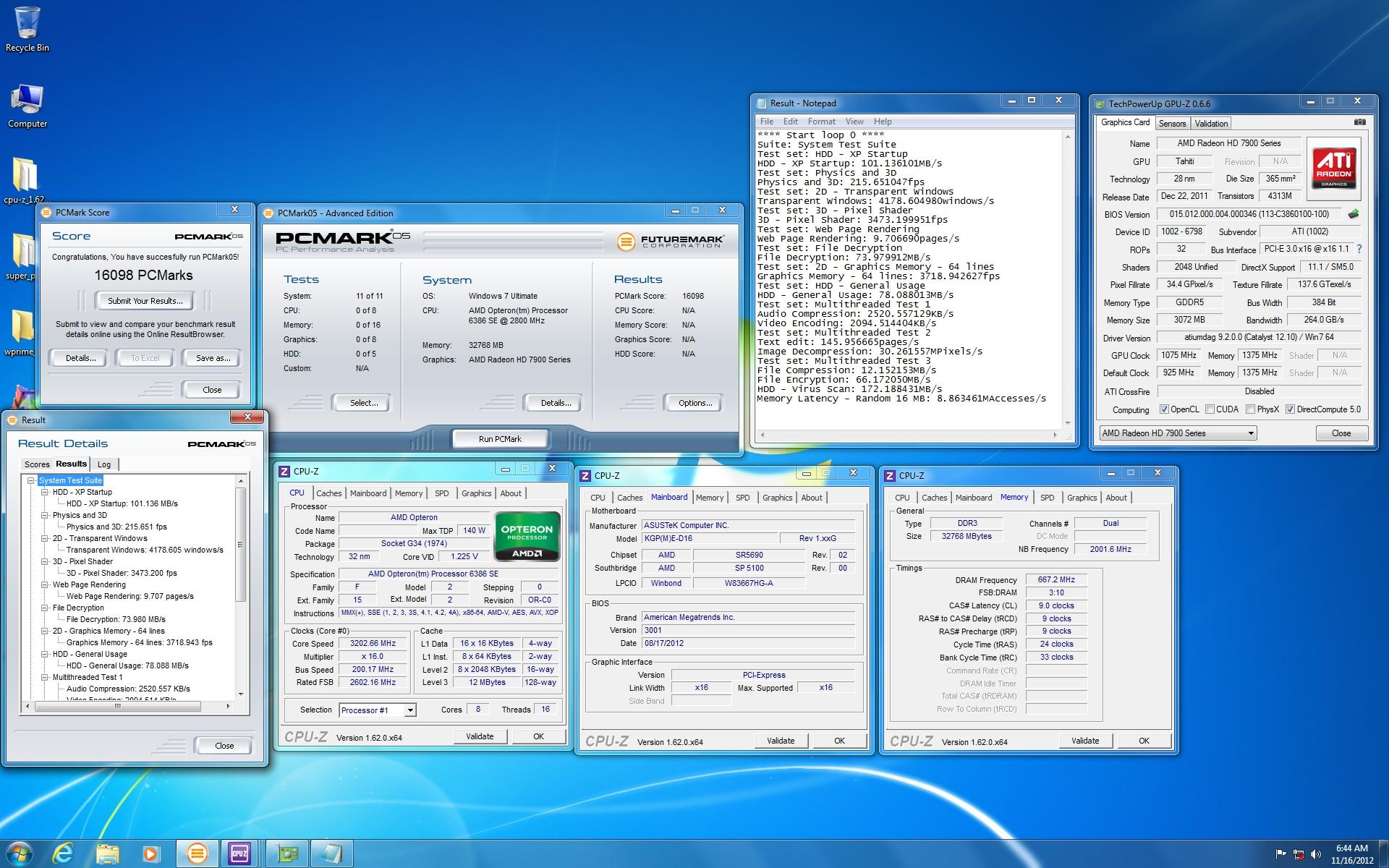This screenshot has width=1389, height=868.
Task: Click the Opteron processor logo in CPU-Z
Action: click(x=527, y=536)
